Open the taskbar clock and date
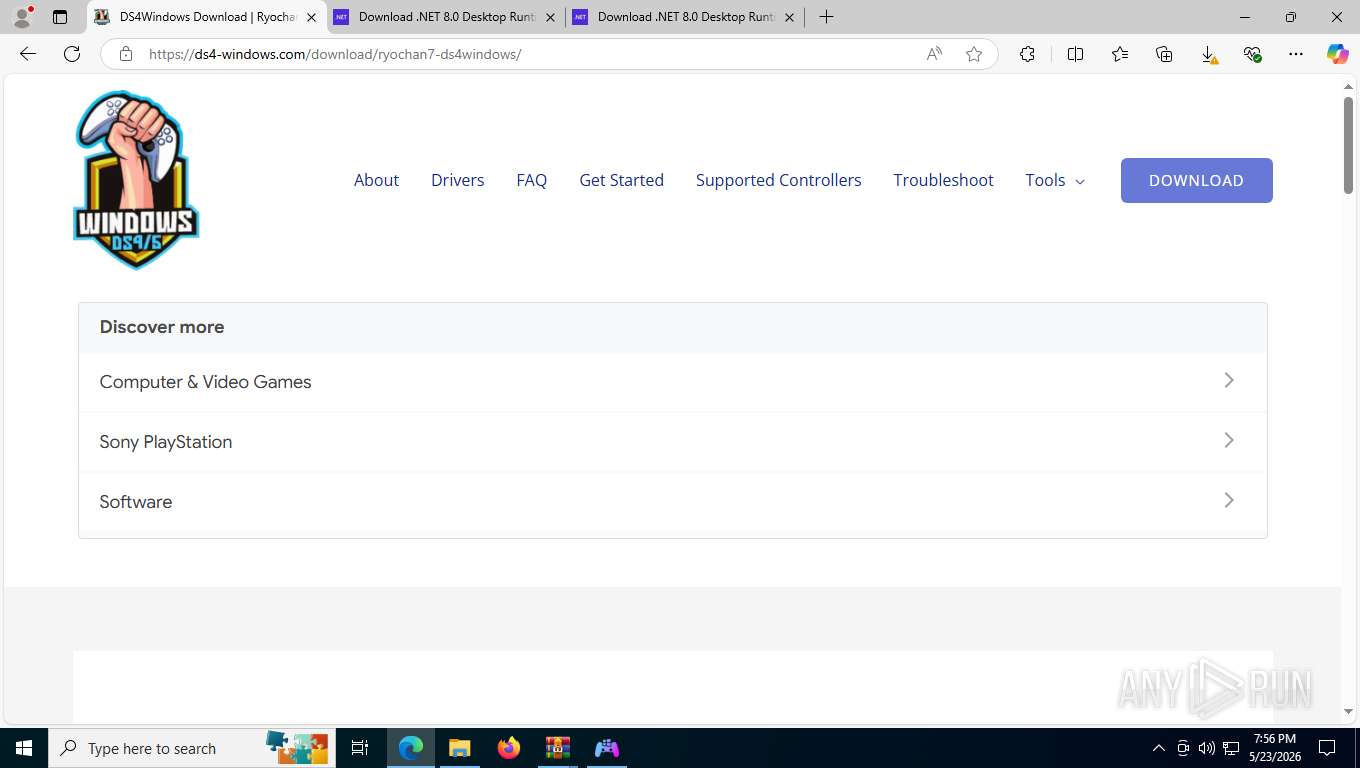Screen dimensions: 1360x768 coord(1275,748)
